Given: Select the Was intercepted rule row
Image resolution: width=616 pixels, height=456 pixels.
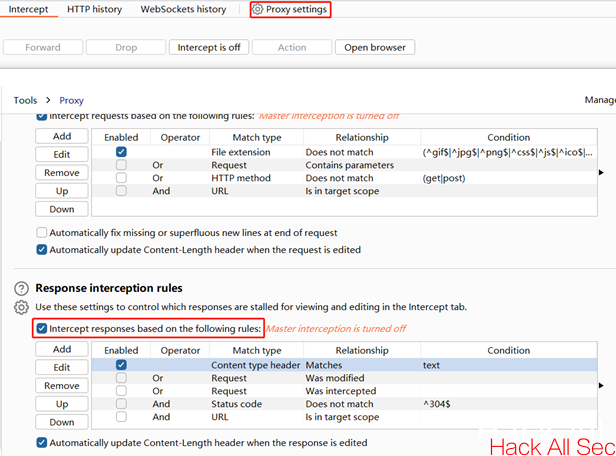Looking at the screenshot, I should 344,391.
